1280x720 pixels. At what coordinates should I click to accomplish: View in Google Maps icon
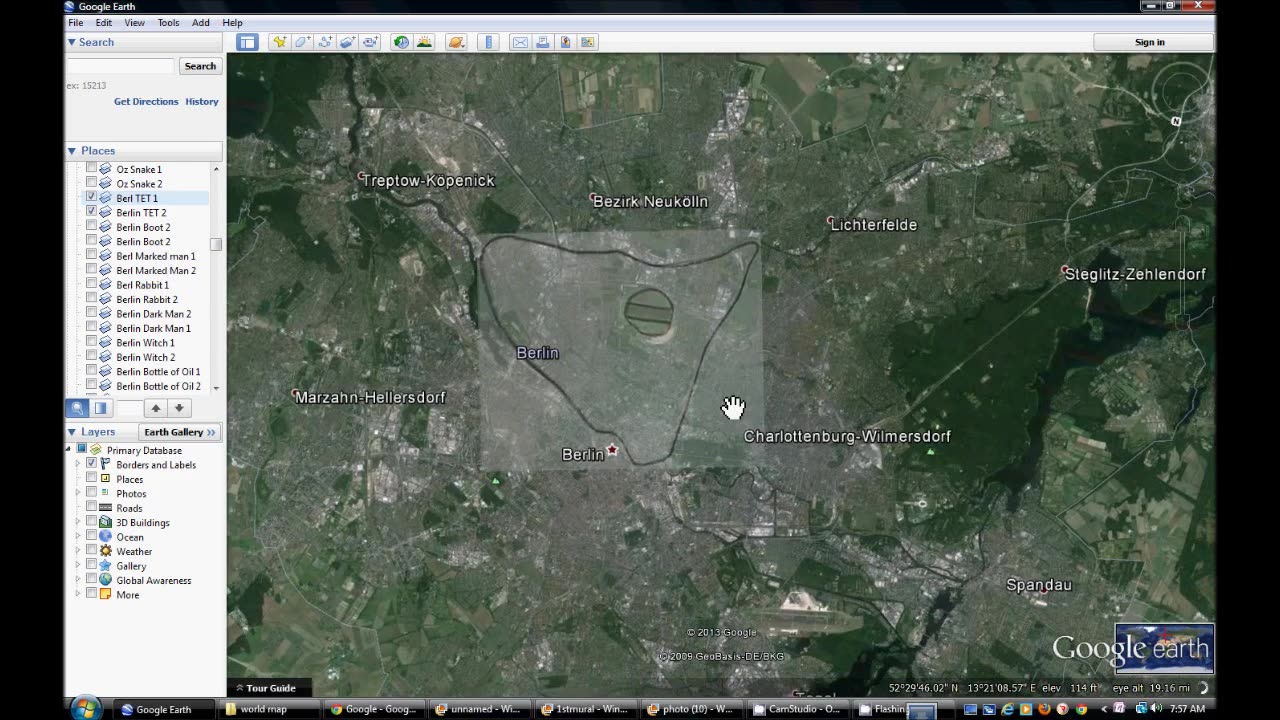point(588,42)
